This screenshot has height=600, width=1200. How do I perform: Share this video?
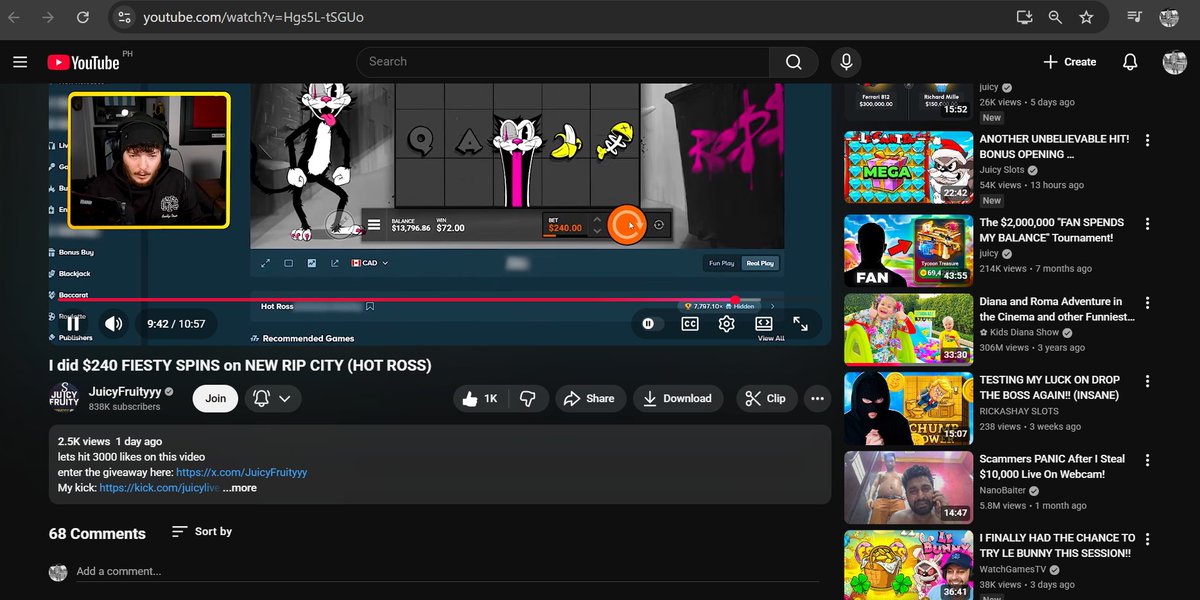tap(590, 398)
